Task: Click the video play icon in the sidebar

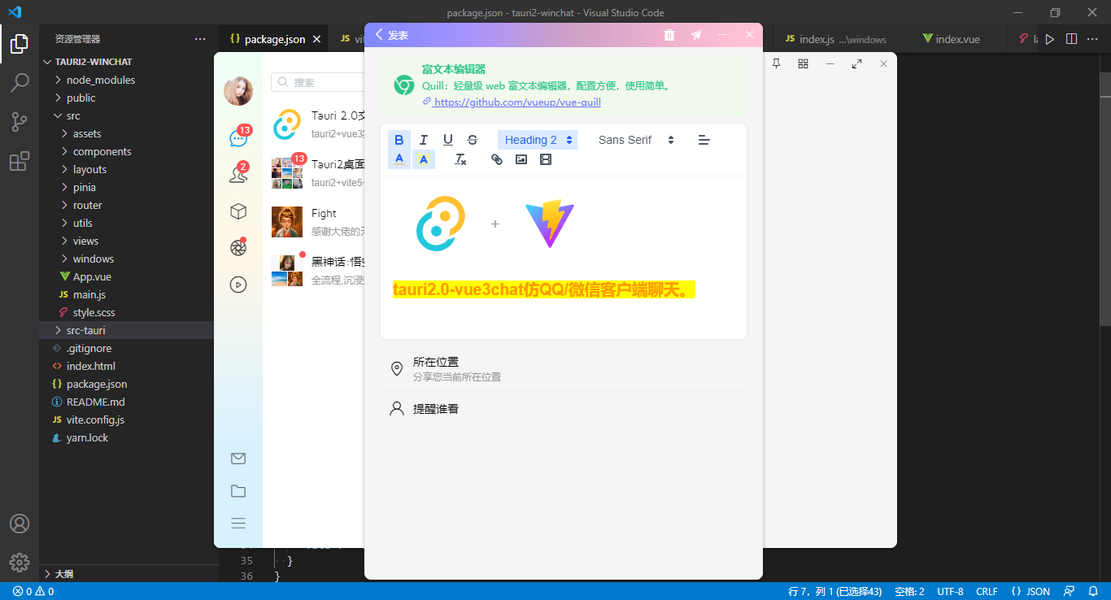Action: [238, 285]
